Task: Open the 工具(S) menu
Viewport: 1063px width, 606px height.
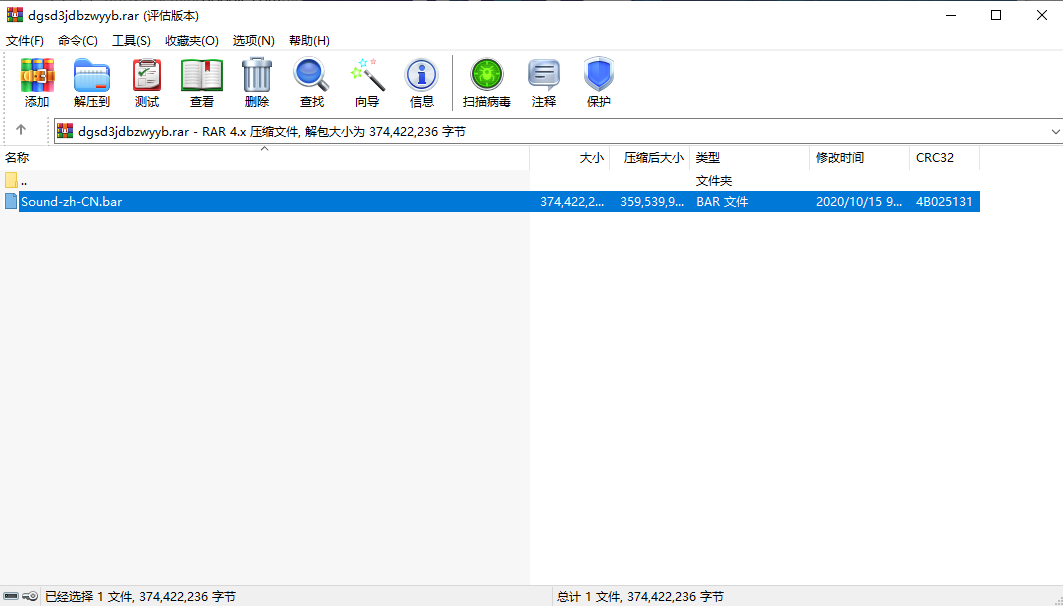Action: point(132,41)
